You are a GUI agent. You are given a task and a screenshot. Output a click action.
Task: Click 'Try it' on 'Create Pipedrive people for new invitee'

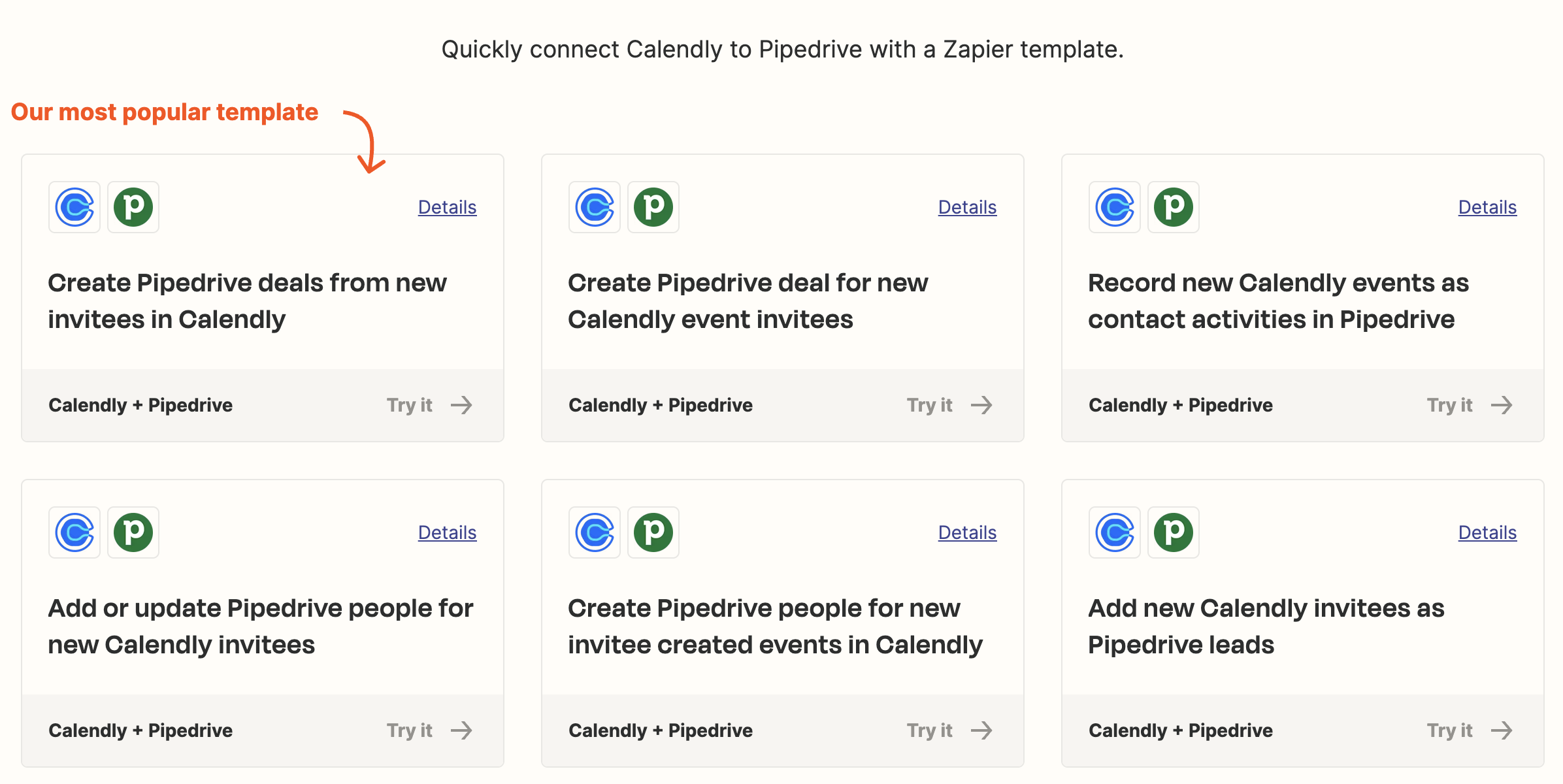pyautogui.click(x=930, y=730)
